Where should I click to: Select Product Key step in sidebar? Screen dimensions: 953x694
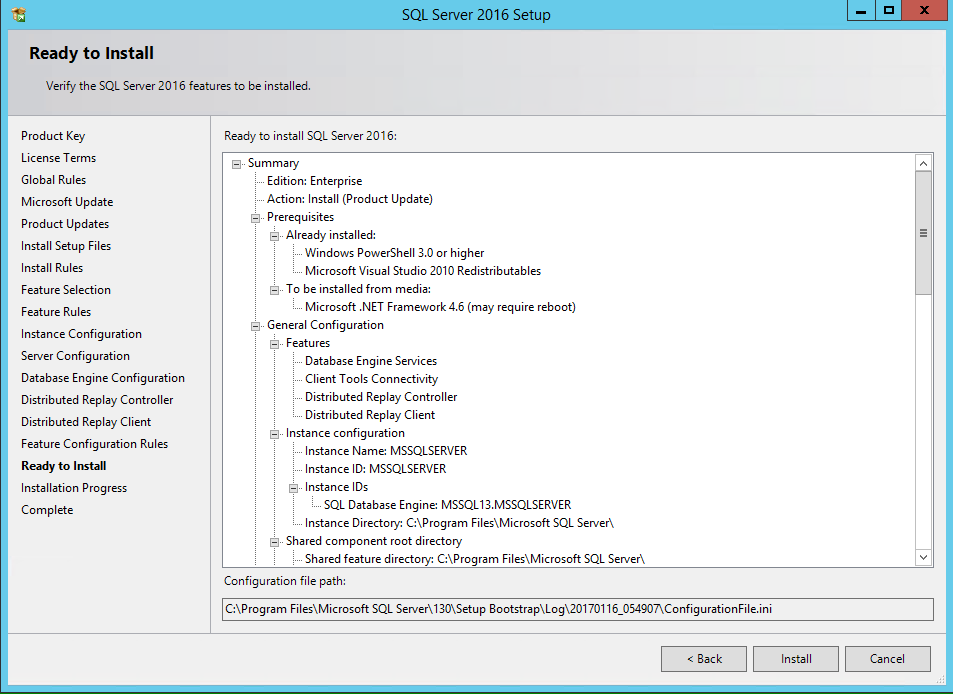pyautogui.click(x=53, y=136)
